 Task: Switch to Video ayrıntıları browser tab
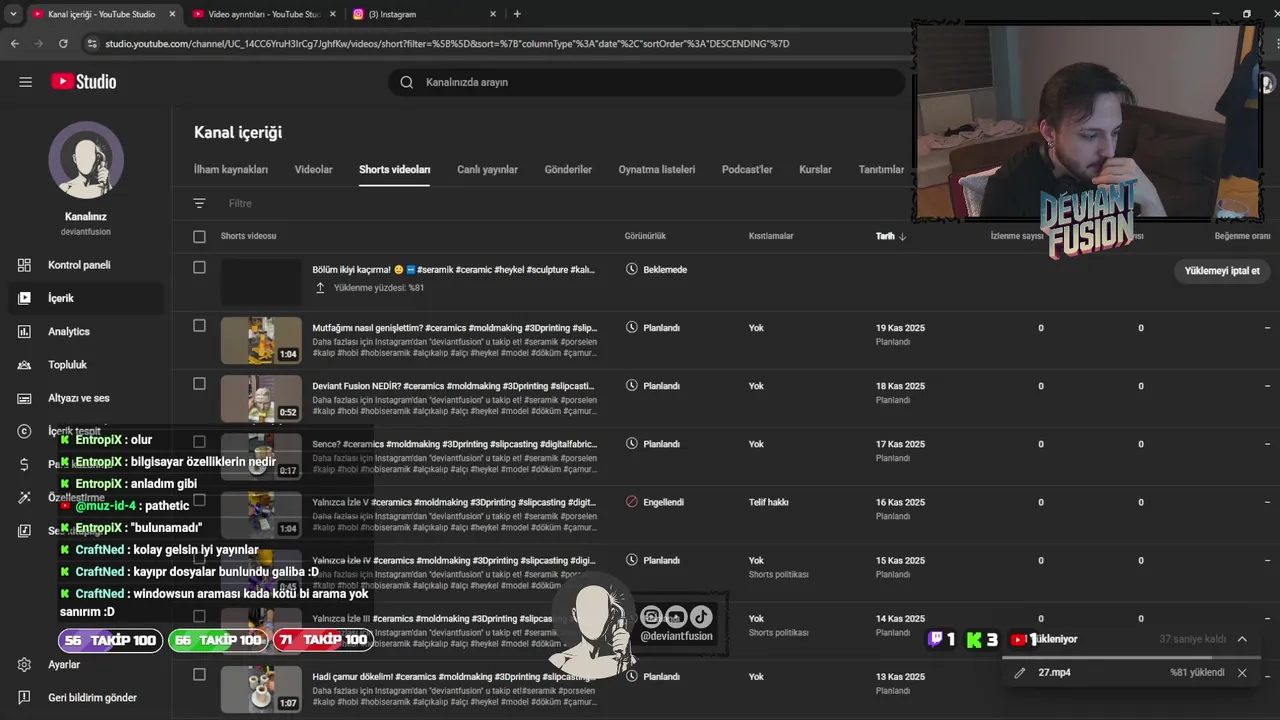click(x=265, y=14)
